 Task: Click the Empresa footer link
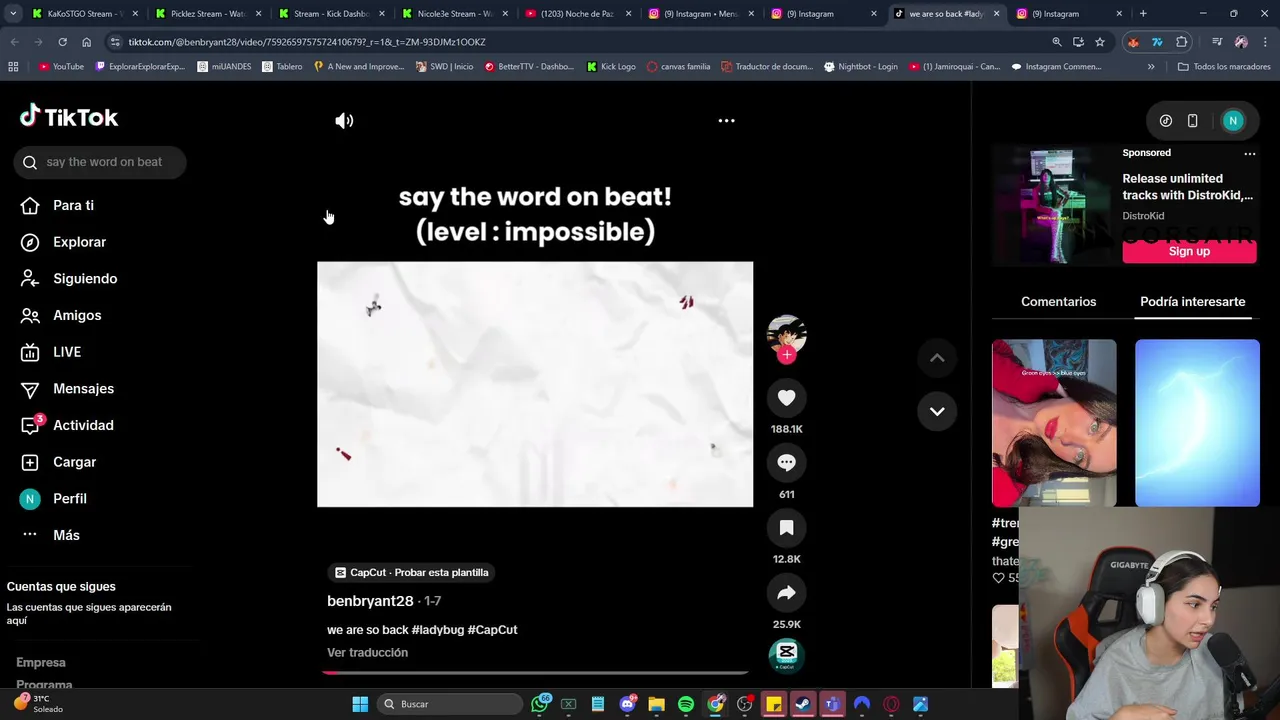(41, 662)
